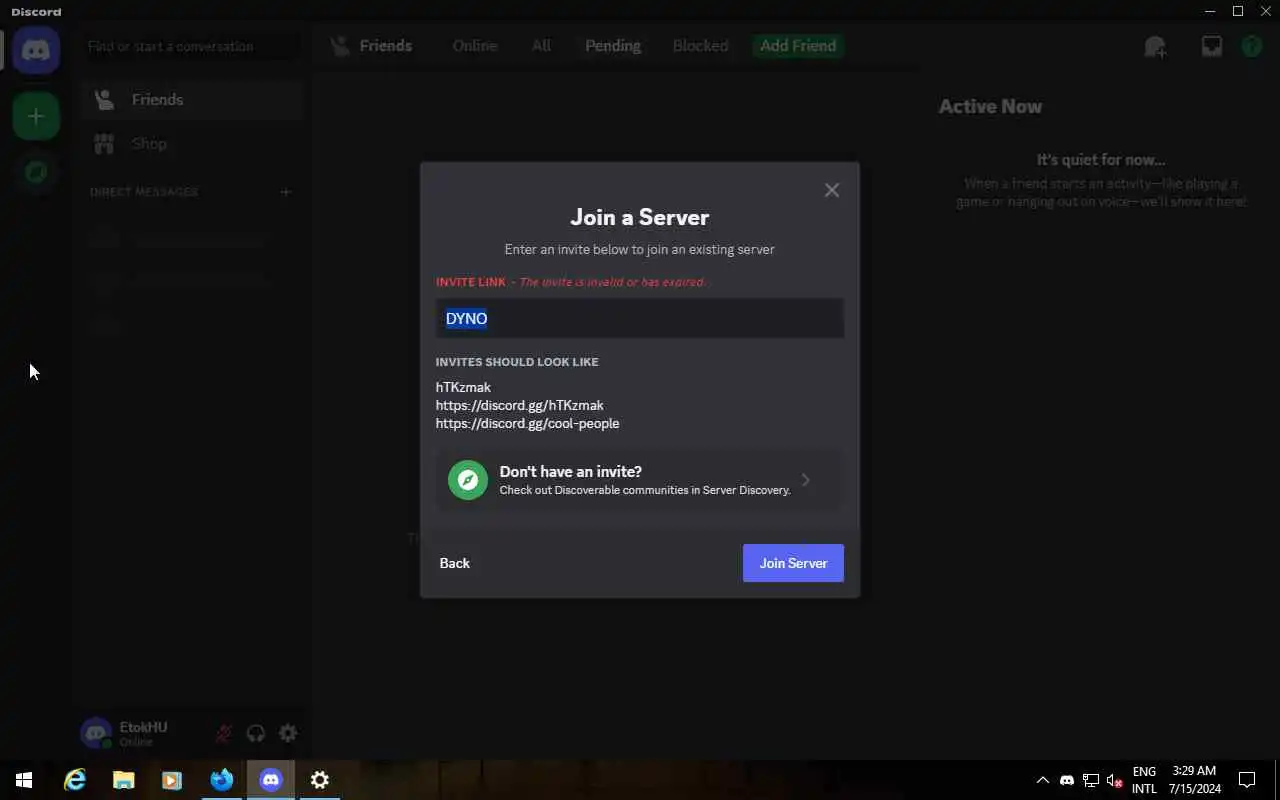
Task: Open the Windows notification center icon
Action: click(x=1247, y=780)
